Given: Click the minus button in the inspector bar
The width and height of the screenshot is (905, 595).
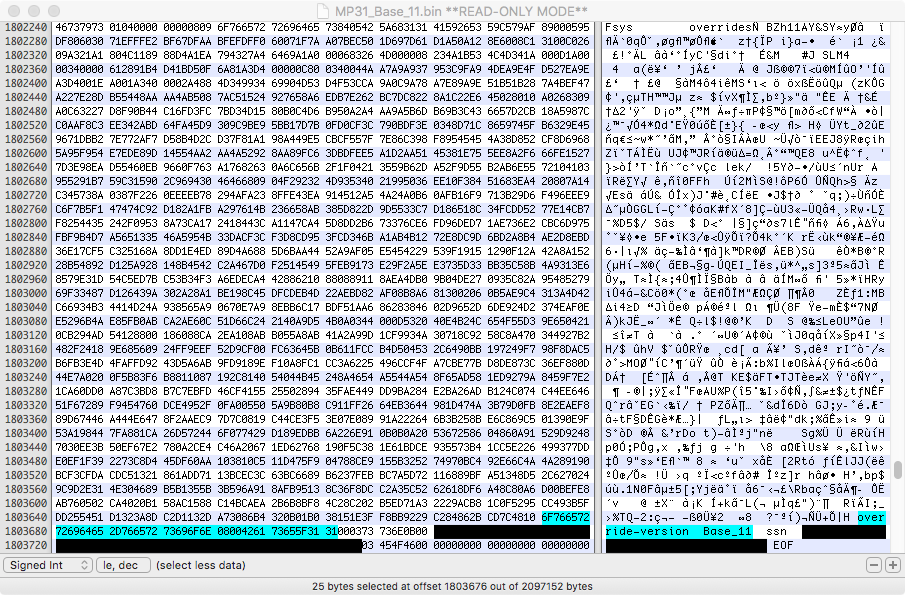Looking at the screenshot, I should (x=874, y=565).
